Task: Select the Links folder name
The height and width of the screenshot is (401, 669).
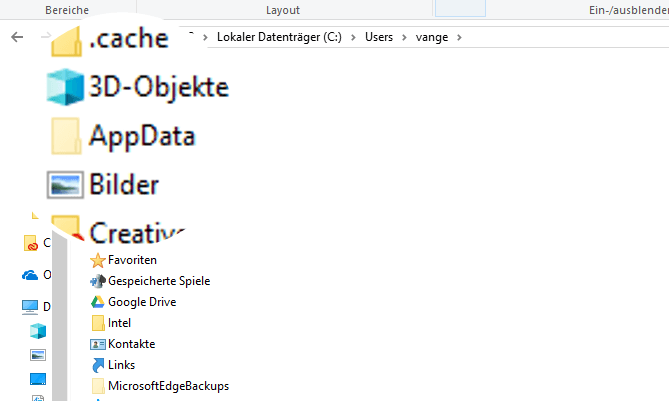Action: pyautogui.click(x=122, y=365)
